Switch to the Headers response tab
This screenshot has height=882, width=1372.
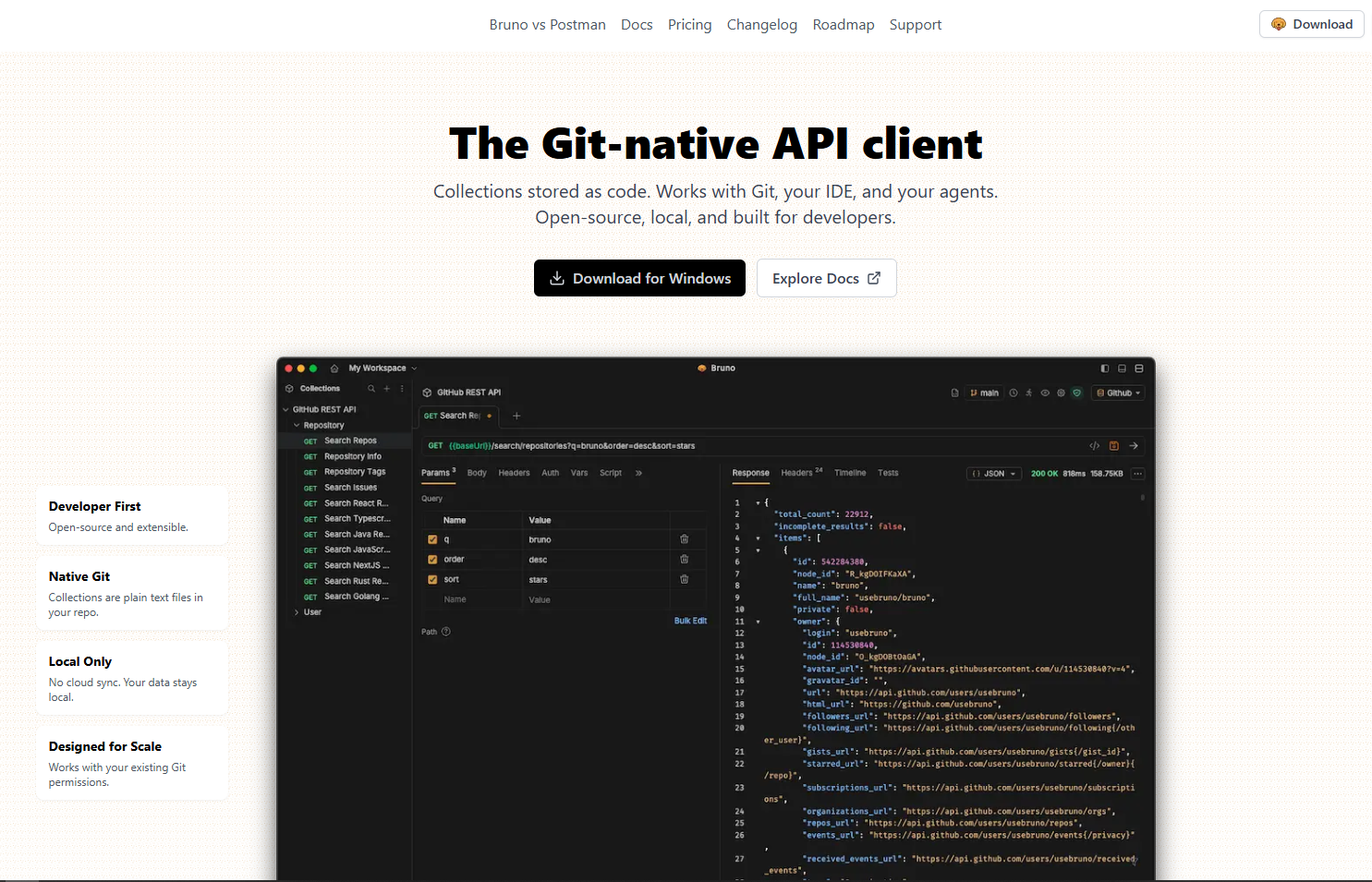tap(796, 473)
